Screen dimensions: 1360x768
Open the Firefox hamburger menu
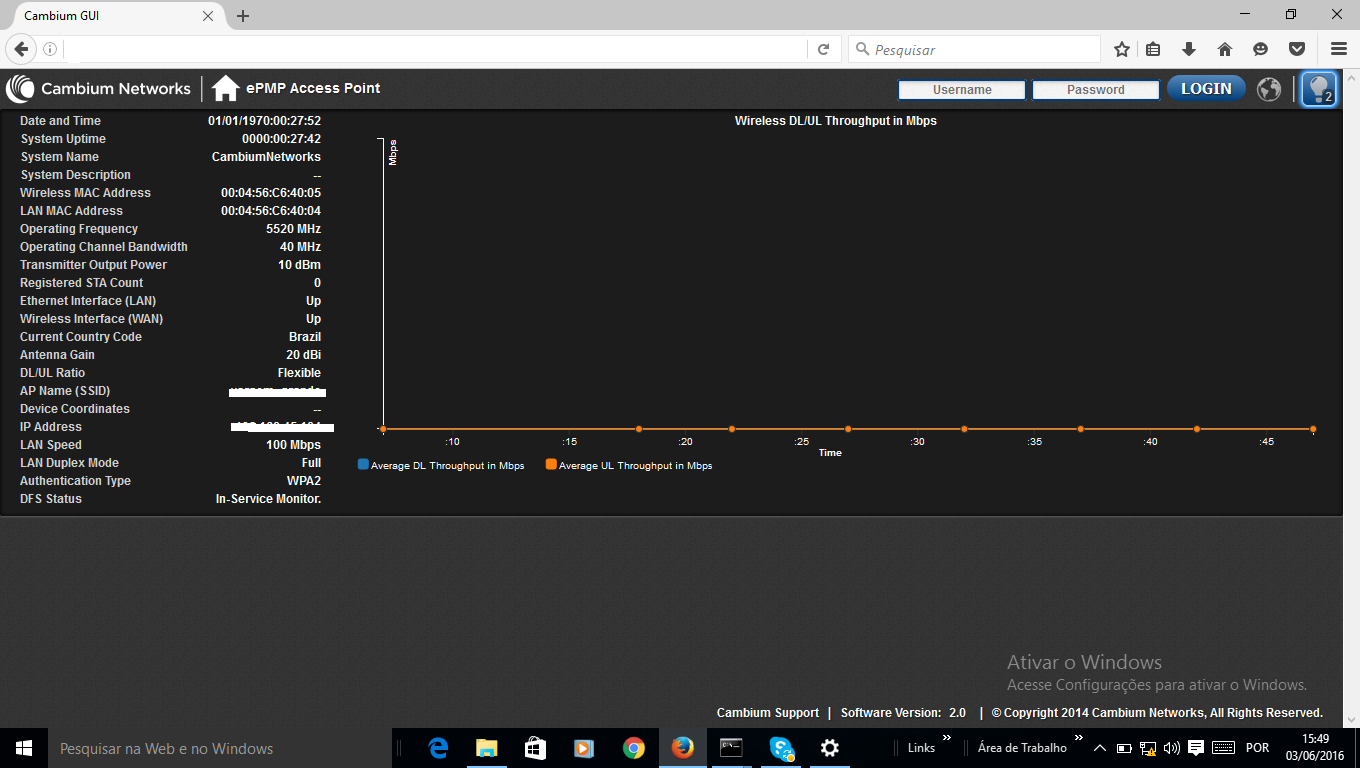[1339, 49]
